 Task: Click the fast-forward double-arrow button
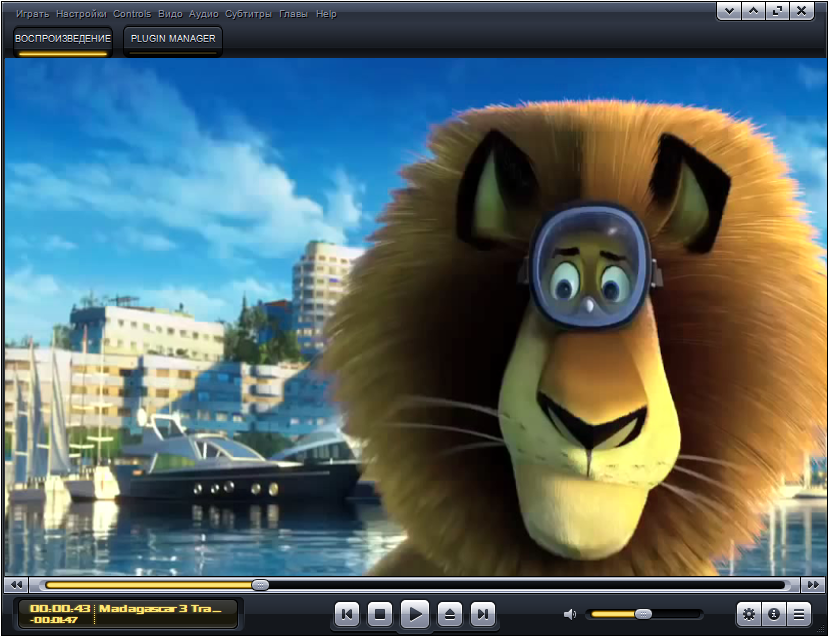pyautogui.click(x=813, y=585)
